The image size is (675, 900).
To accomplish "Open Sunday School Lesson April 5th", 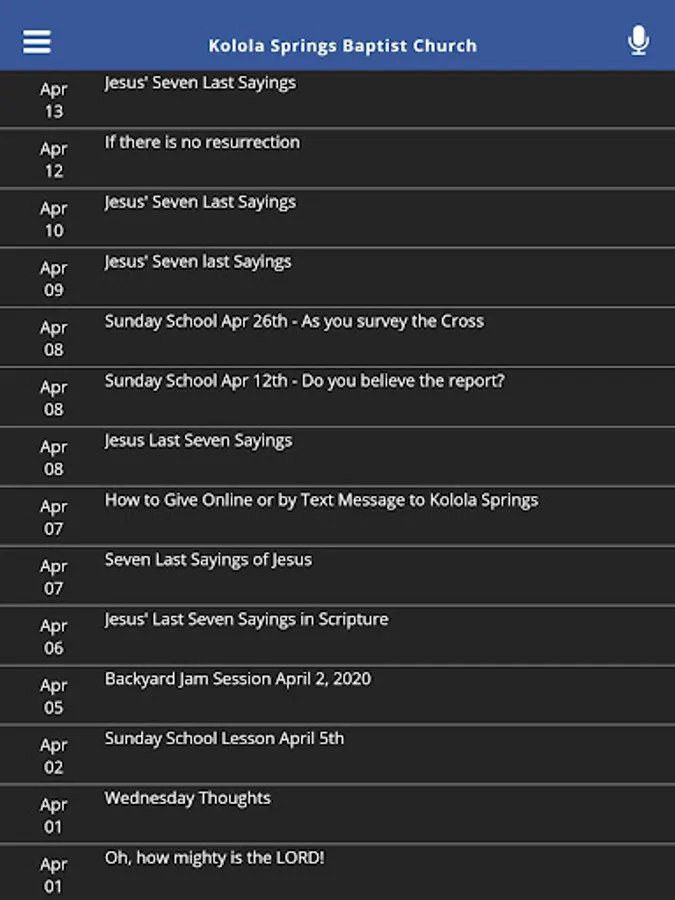I will click(224, 739).
